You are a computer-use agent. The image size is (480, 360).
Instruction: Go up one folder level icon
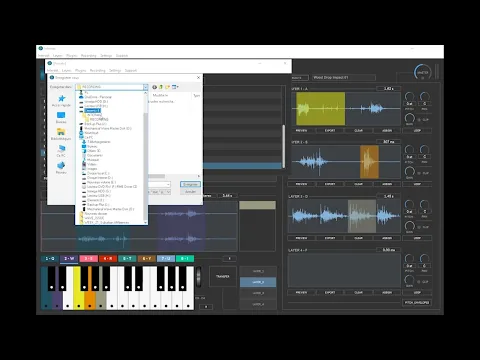(x=161, y=87)
